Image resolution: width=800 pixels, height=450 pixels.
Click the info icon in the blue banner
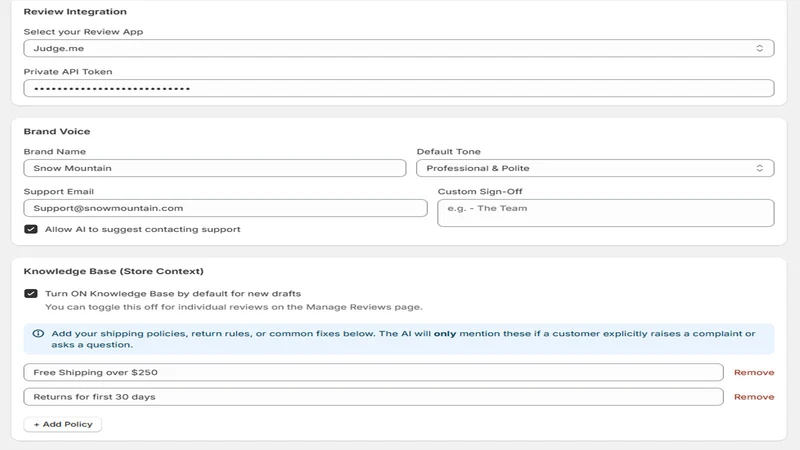point(38,334)
